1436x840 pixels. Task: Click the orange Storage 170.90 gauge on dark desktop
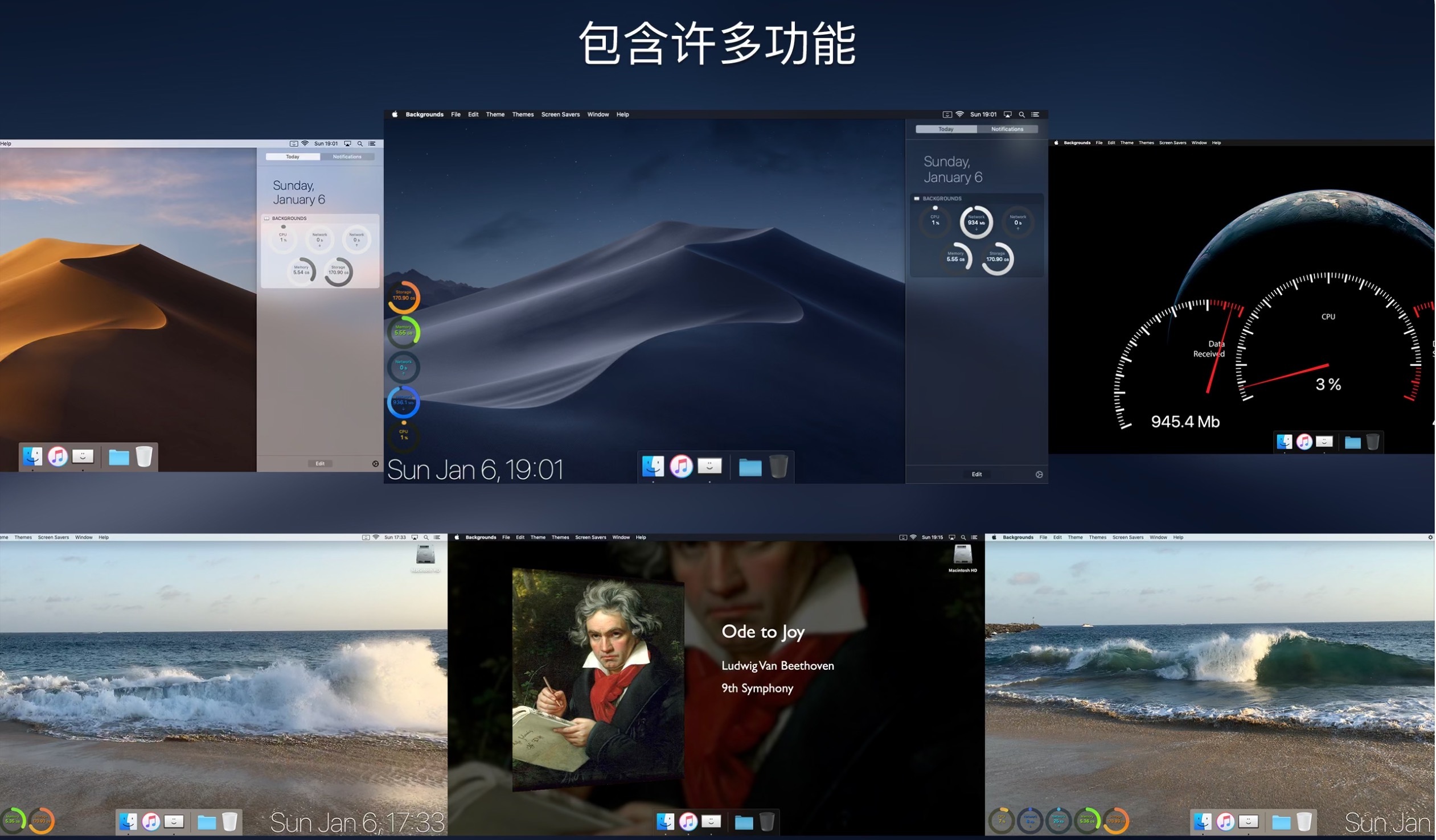click(404, 297)
